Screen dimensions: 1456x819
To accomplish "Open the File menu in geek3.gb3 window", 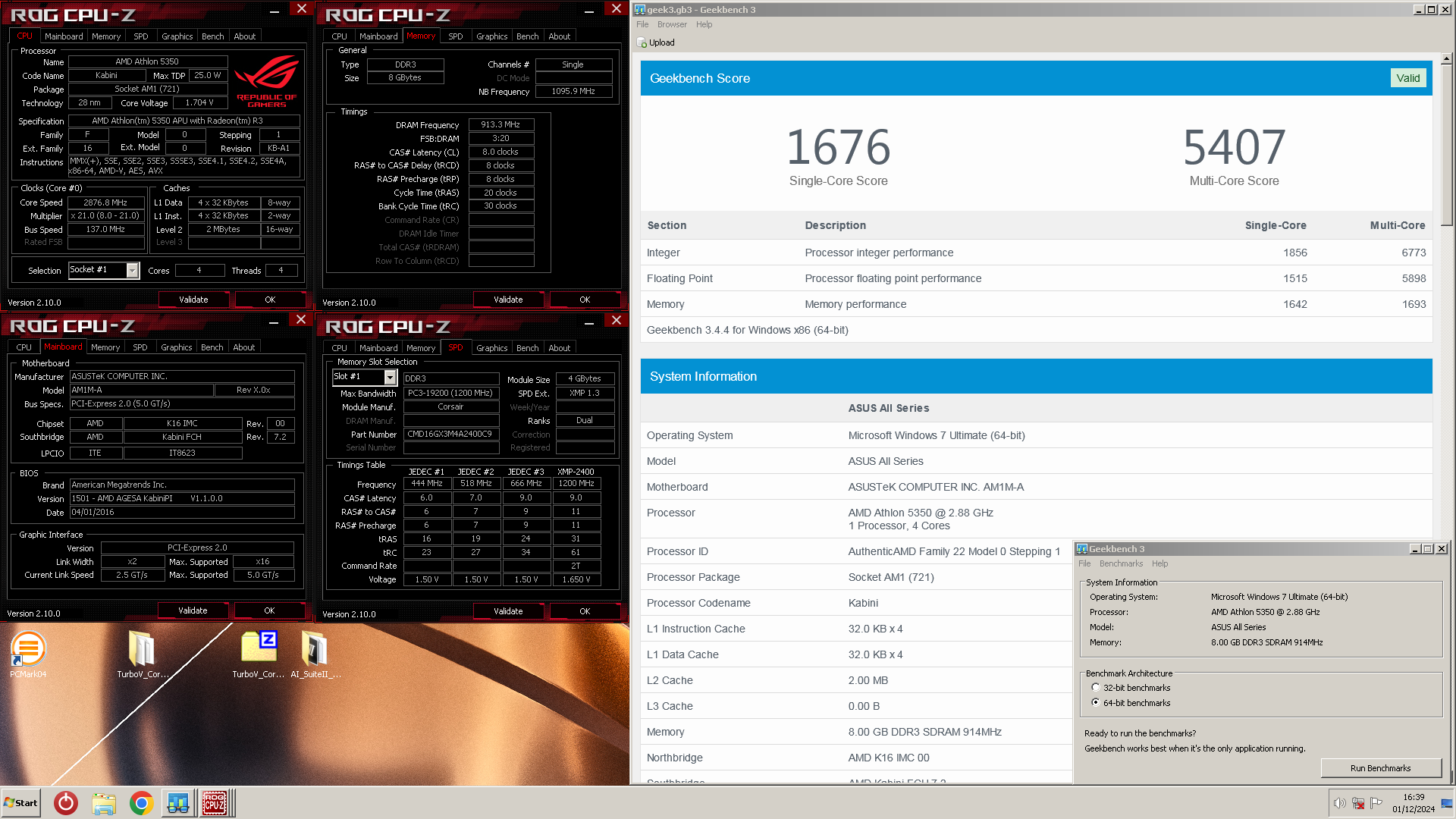I will (x=642, y=24).
